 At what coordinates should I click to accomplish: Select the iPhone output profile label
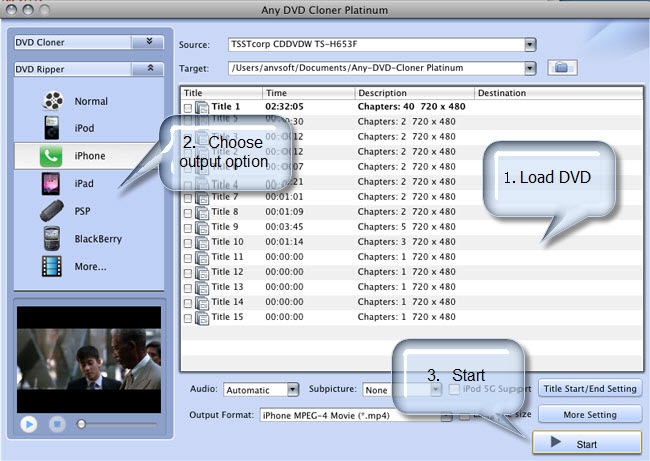pyautogui.click(x=90, y=156)
